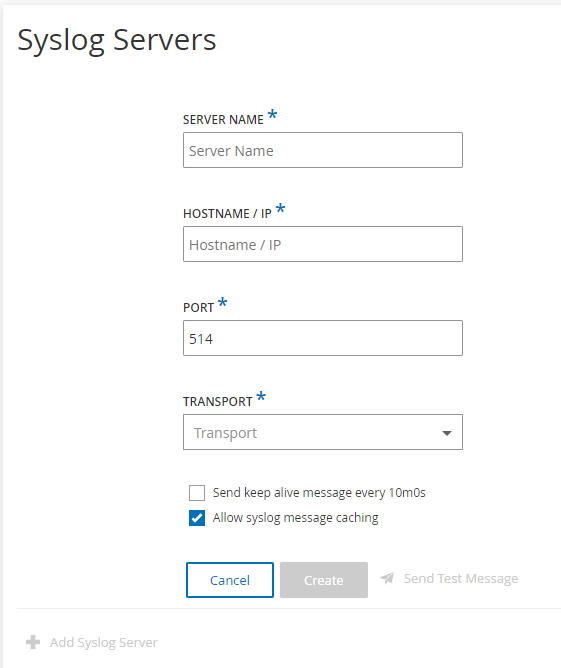Focus the Server Name input field
This screenshot has width=561, height=668.
(323, 150)
